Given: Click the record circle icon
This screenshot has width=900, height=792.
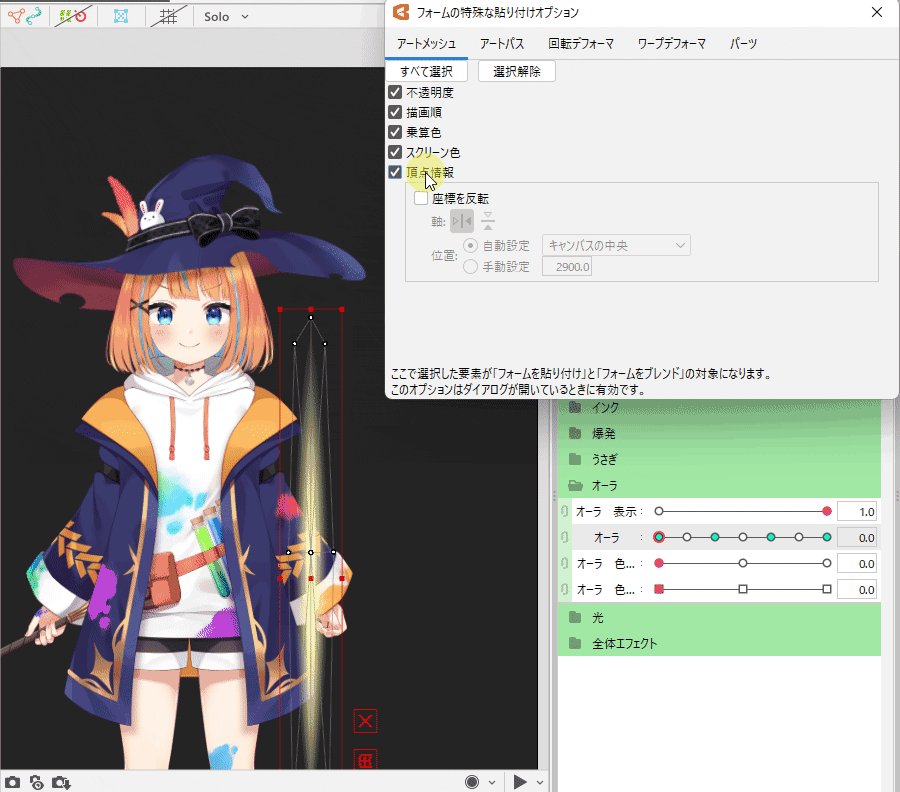Looking at the screenshot, I should 472,782.
